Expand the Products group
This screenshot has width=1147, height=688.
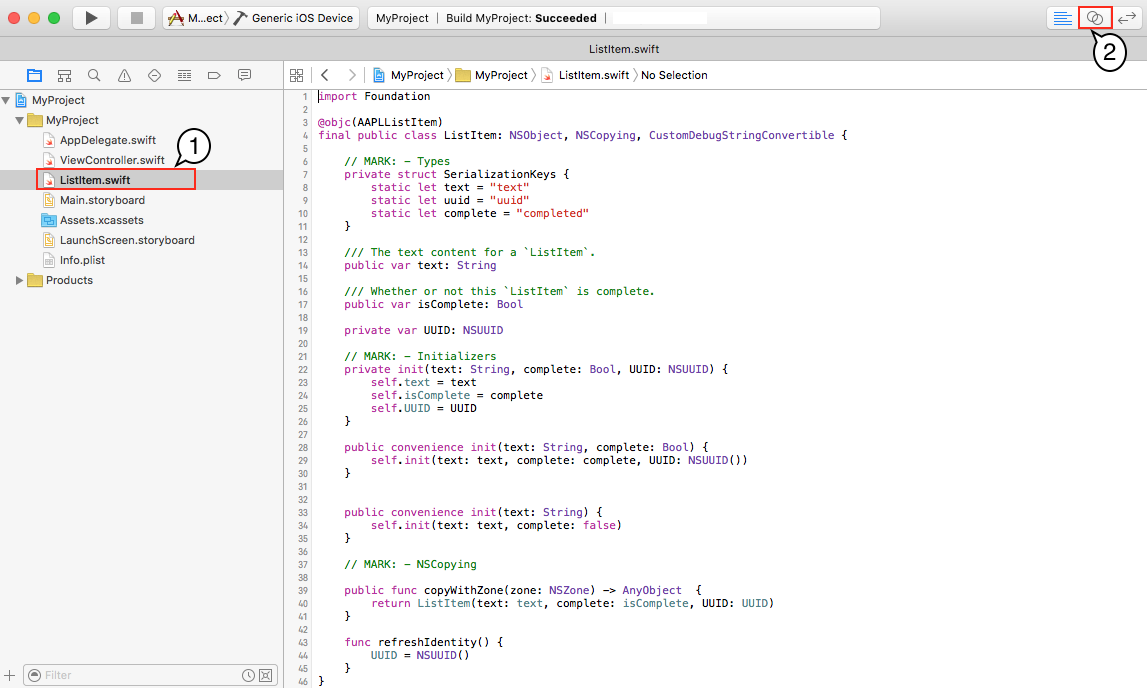pos(18,280)
